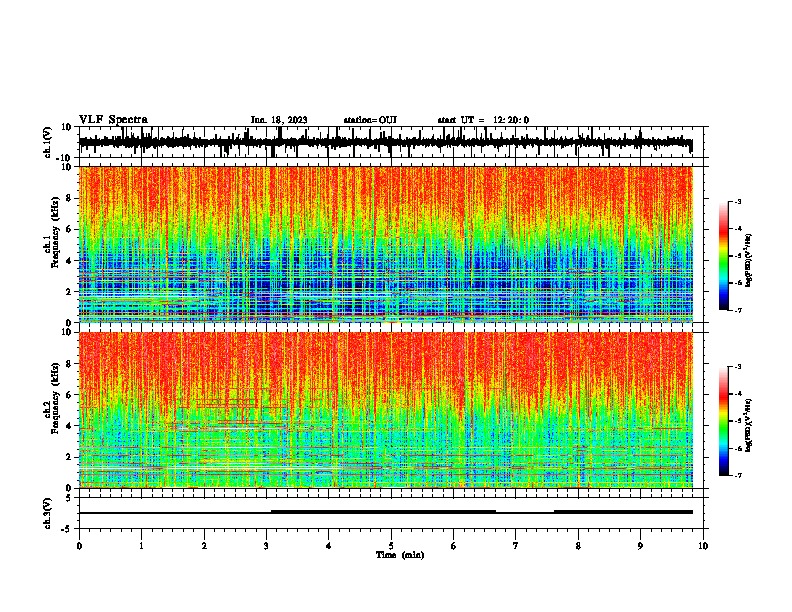Click the ch.3 black voltage trace line
Screen dimensions: 792x612
386,512
